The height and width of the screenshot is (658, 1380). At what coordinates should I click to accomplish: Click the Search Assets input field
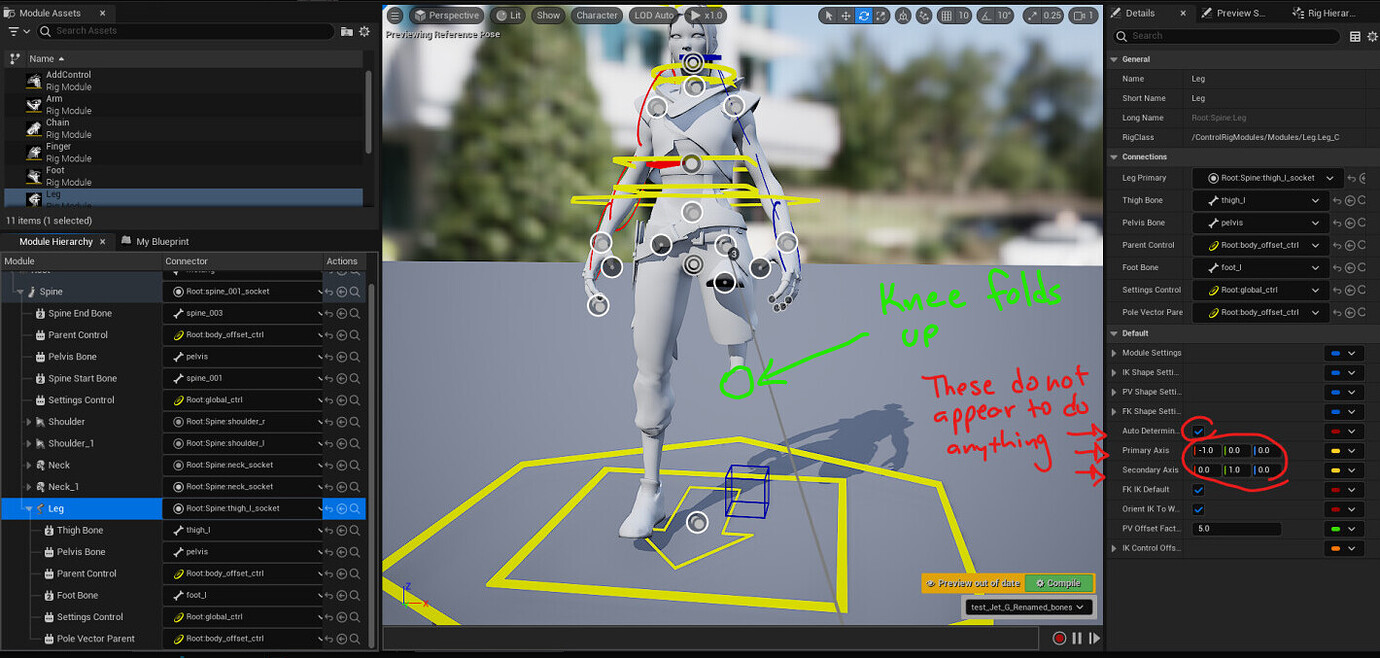[x=187, y=31]
